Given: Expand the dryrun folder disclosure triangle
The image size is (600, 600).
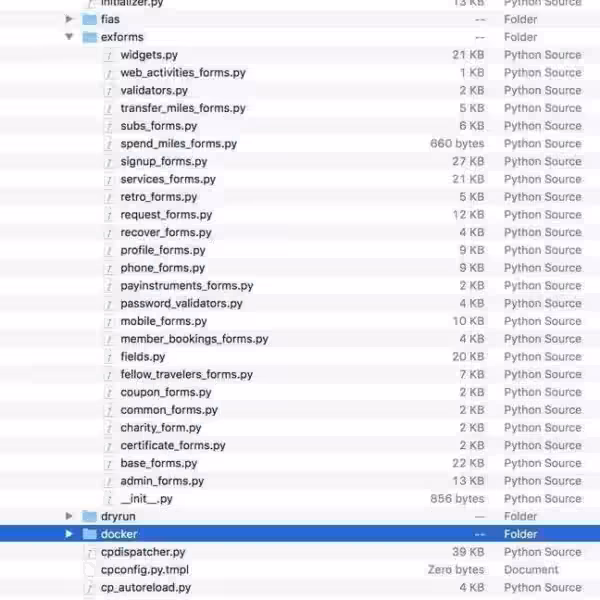Looking at the screenshot, I should (x=69, y=516).
